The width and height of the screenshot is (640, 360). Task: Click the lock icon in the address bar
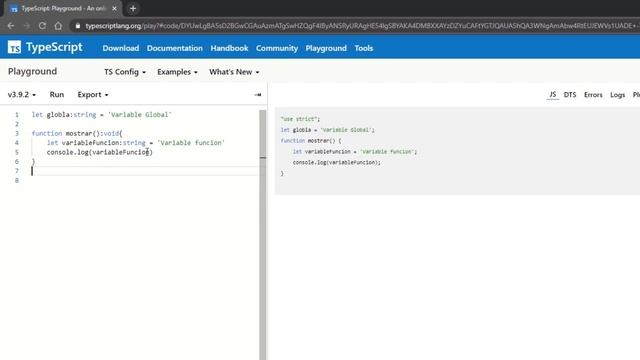pyautogui.click(x=78, y=26)
